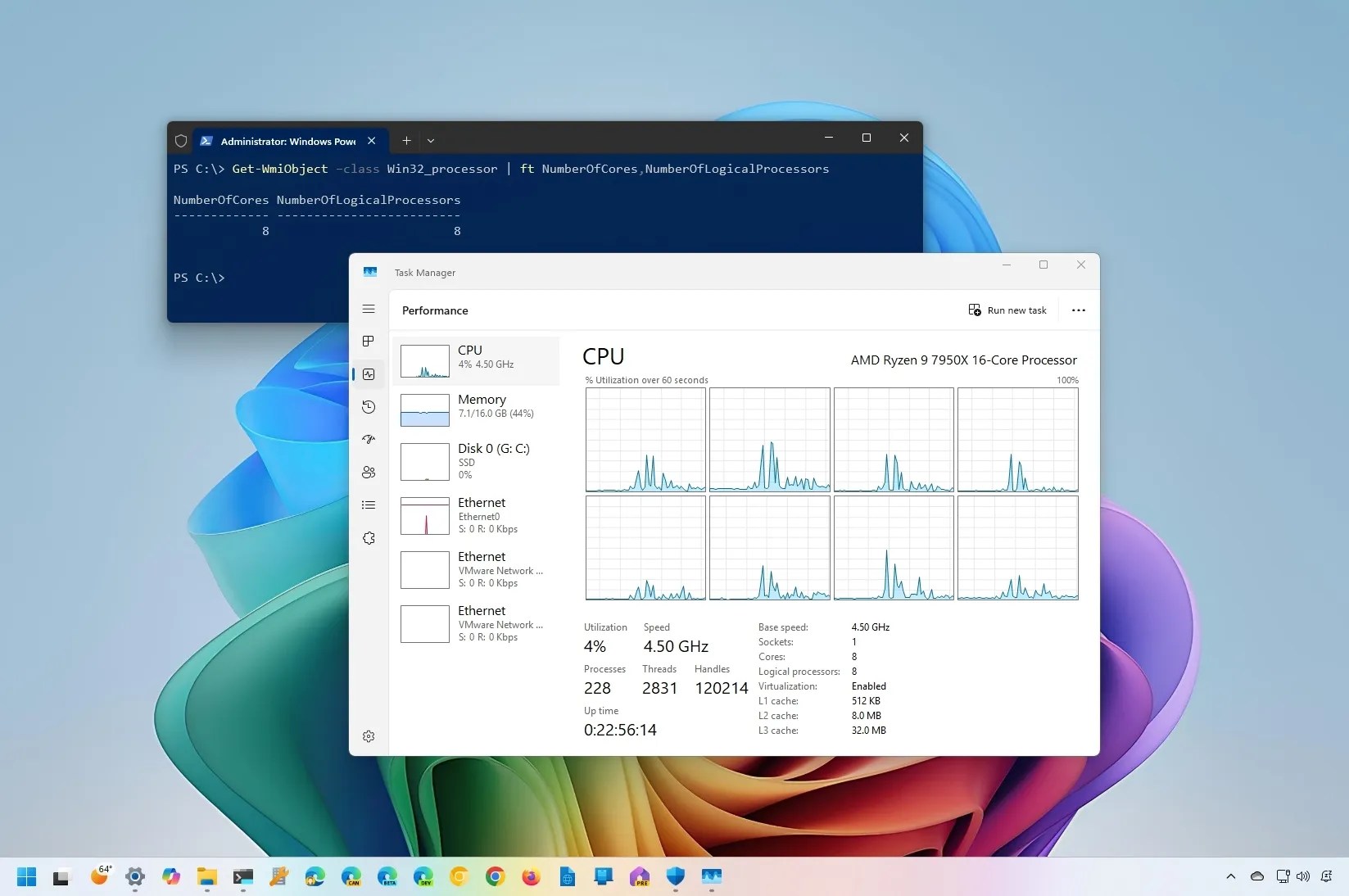This screenshot has width=1349, height=896.
Task: Toggle the Task Manager navigation pane
Action: point(368,310)
